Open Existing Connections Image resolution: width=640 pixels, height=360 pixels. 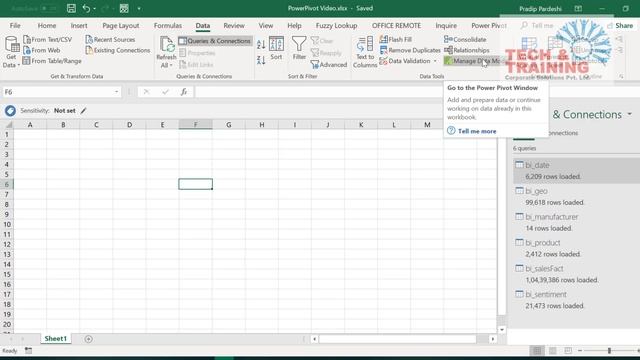click(x=118, y=50)
